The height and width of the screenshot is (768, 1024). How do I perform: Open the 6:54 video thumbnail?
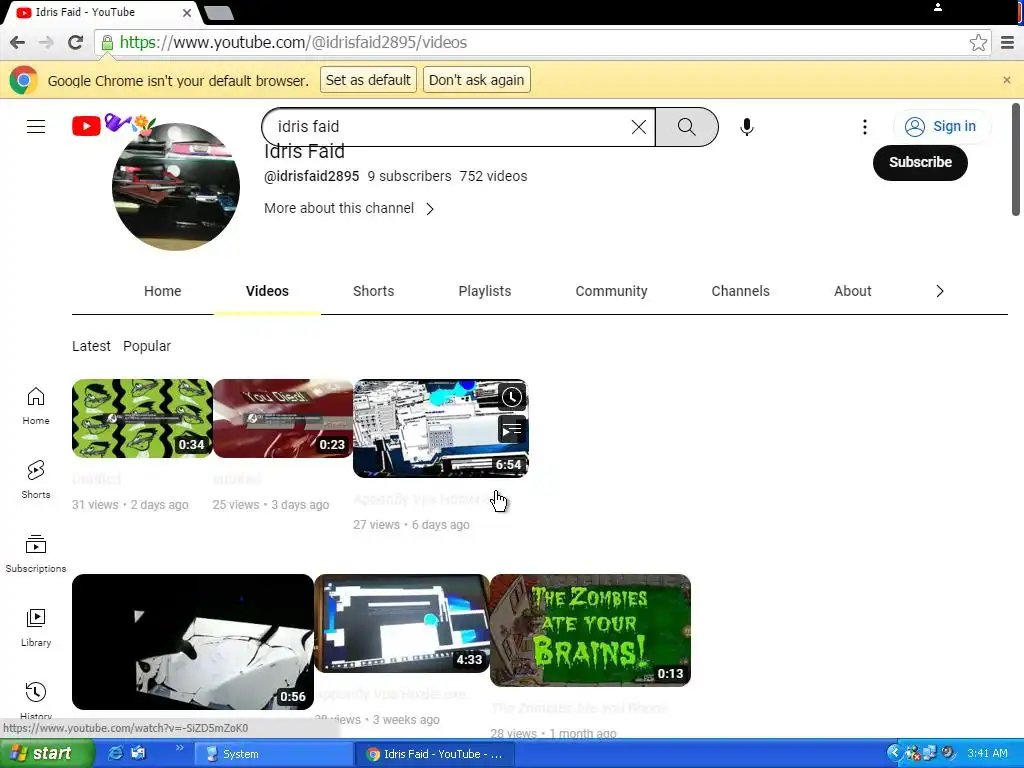441,428
